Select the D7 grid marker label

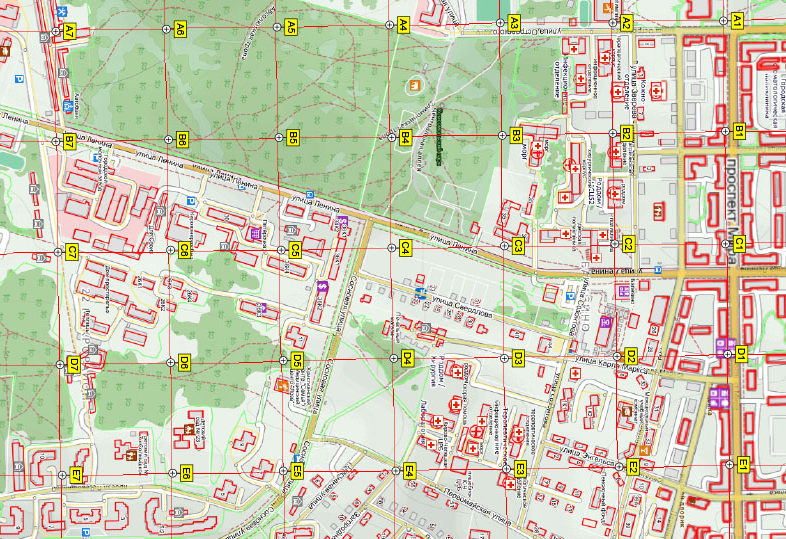73,365
